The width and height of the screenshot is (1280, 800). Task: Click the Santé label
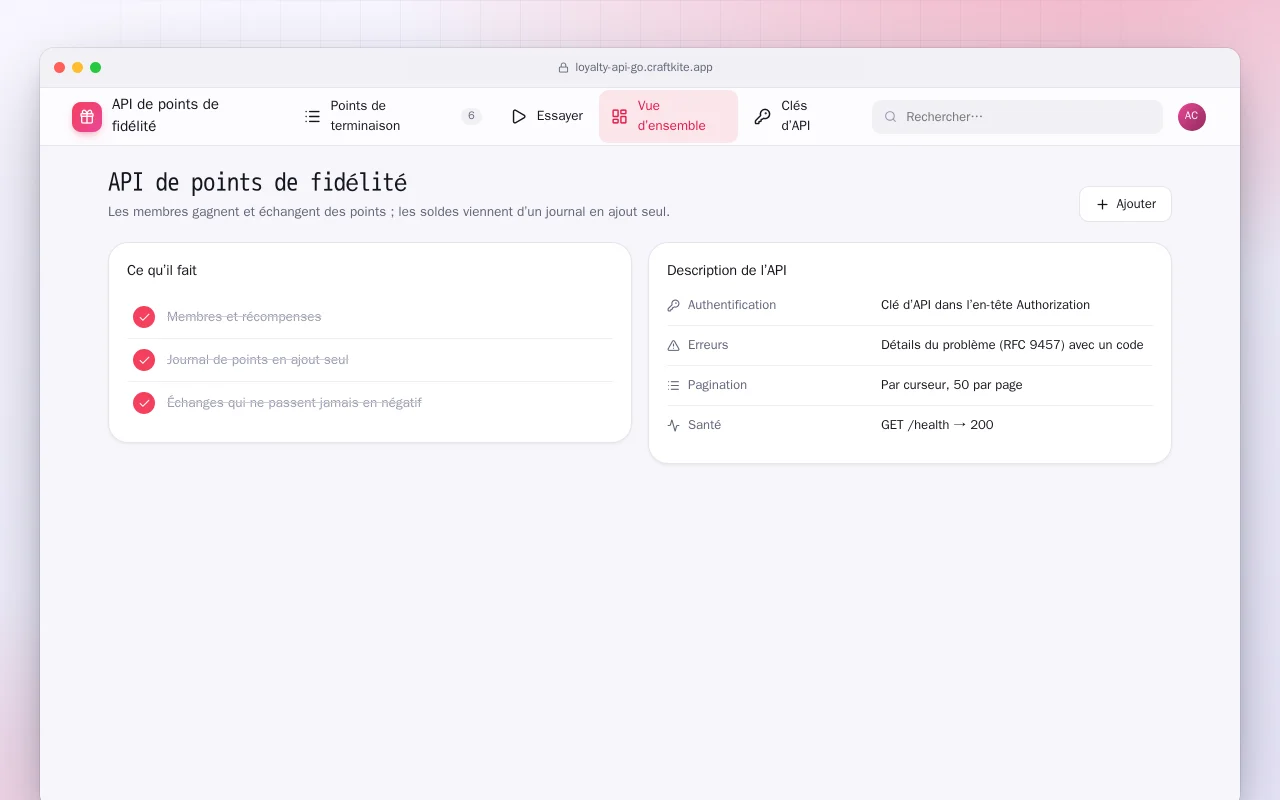pyautogui.click(x=704, y=425)
